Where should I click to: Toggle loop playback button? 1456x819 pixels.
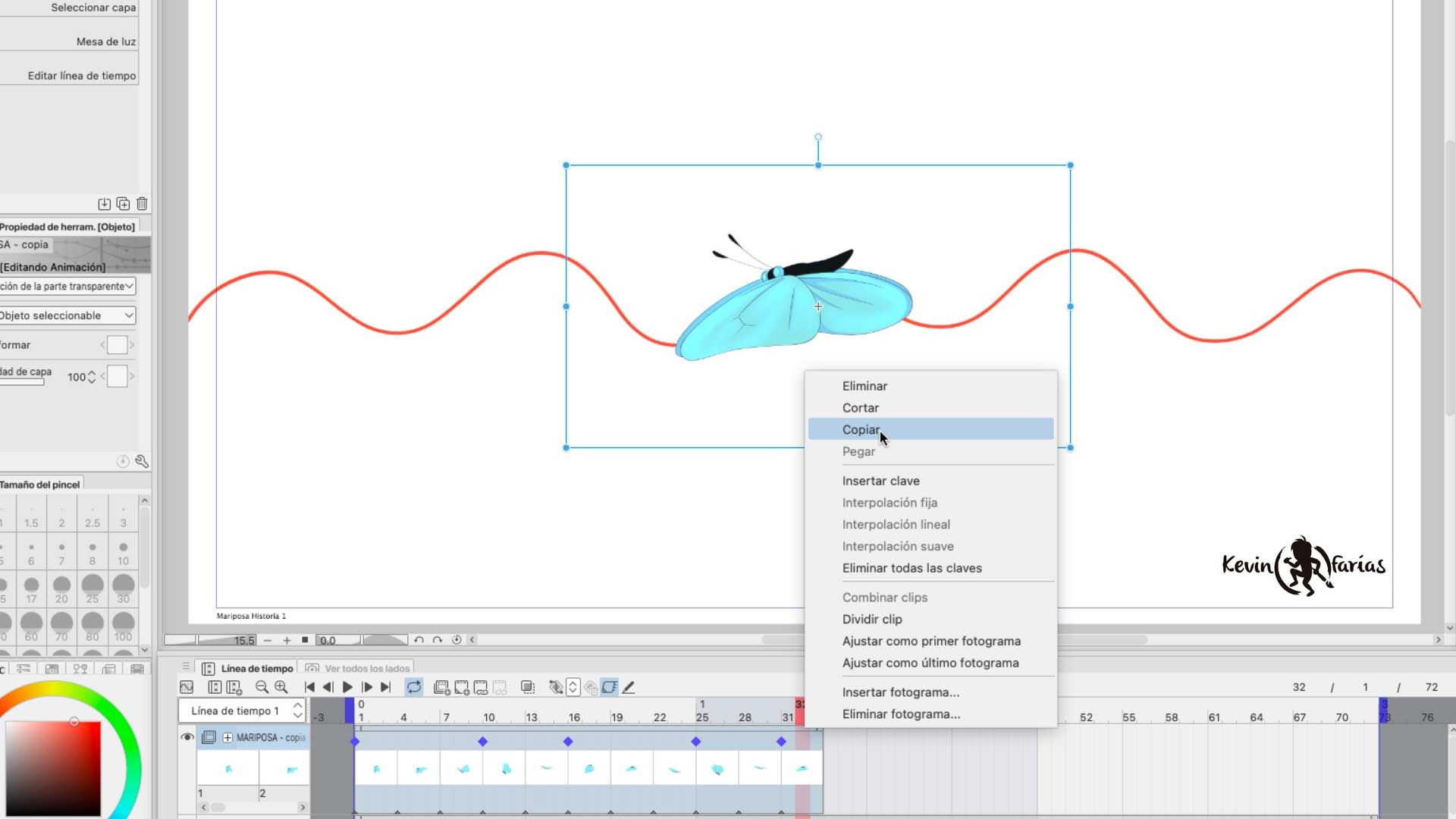(x=414, y=687)
